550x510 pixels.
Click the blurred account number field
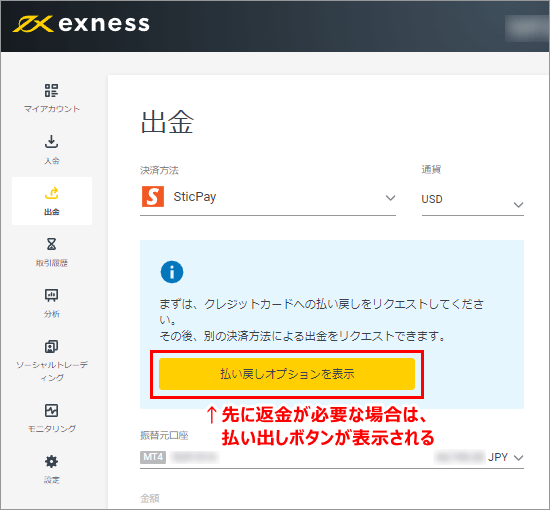(195, 457)
